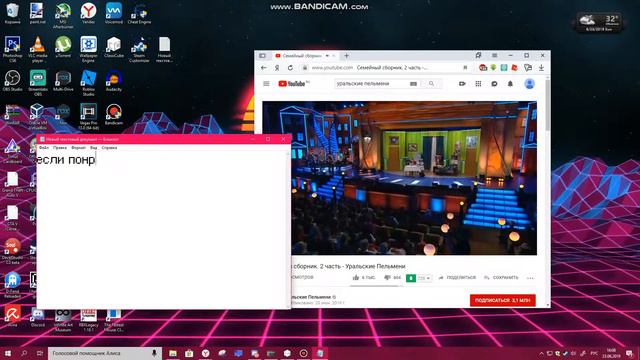Screen dimensions: 640x360
Task: Click the YouTube search magnifier button
Action: click(431, 84)
